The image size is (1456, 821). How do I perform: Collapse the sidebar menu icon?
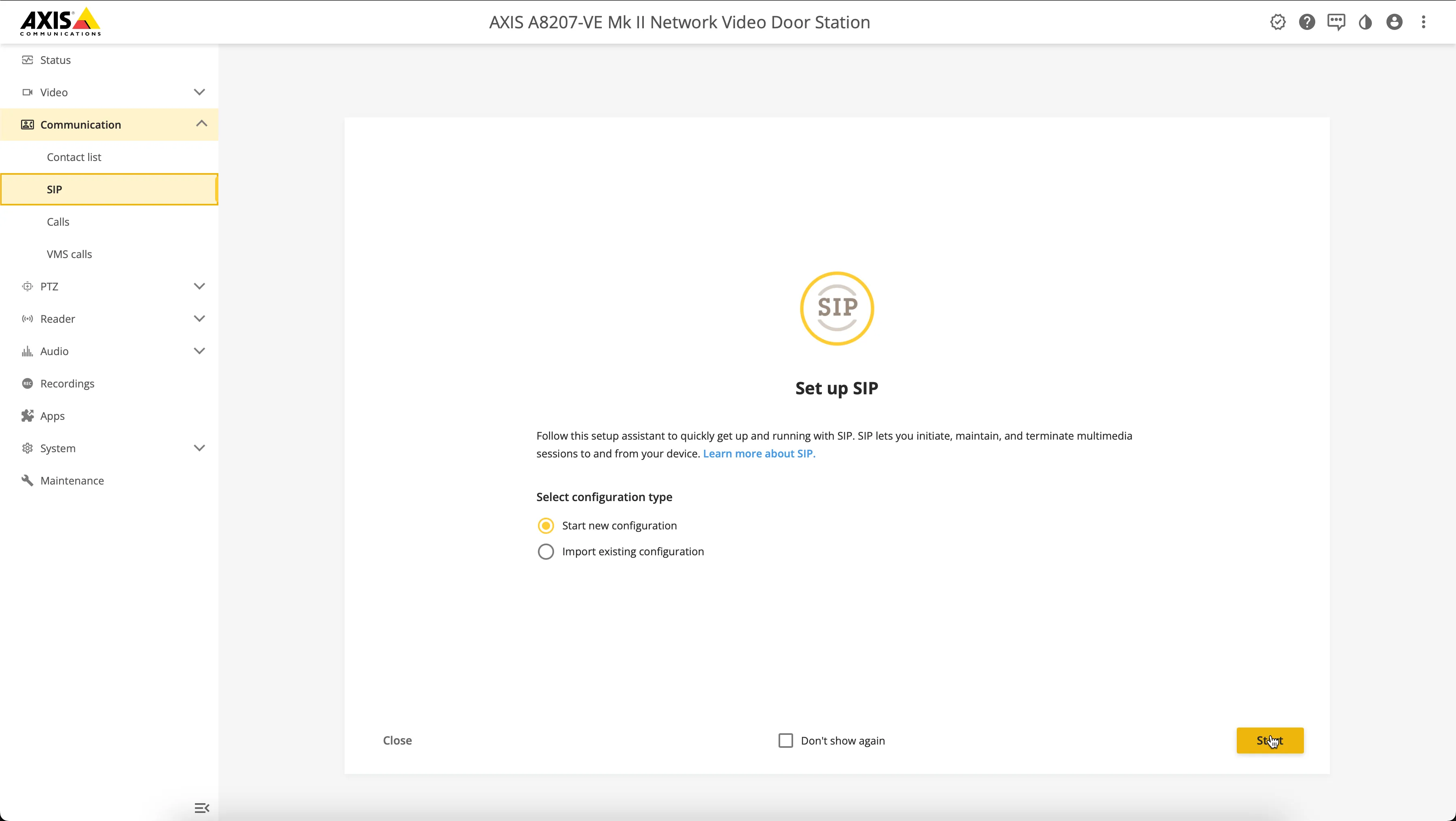coord(202,808)
